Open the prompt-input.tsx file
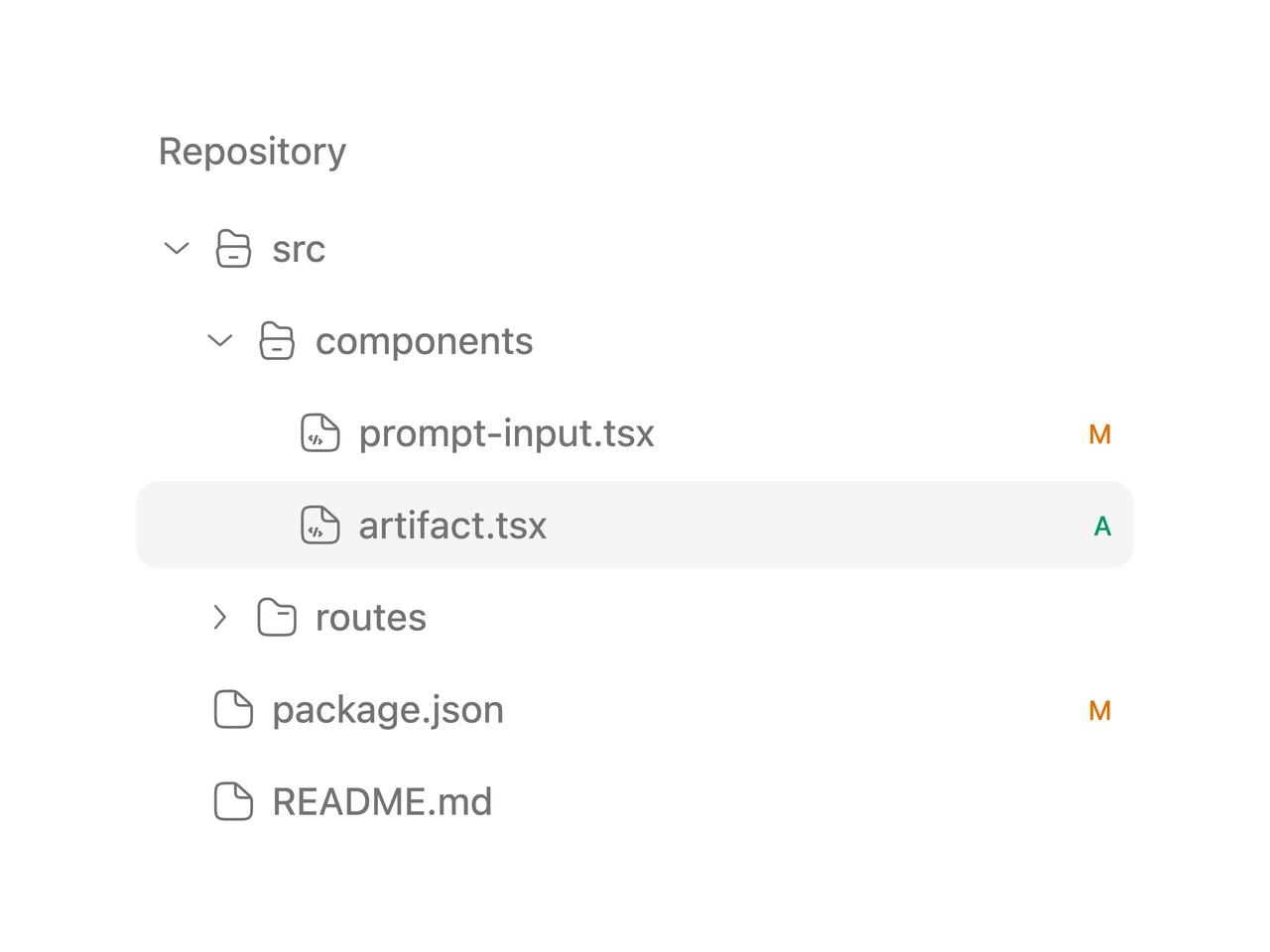 click(507, 433)
